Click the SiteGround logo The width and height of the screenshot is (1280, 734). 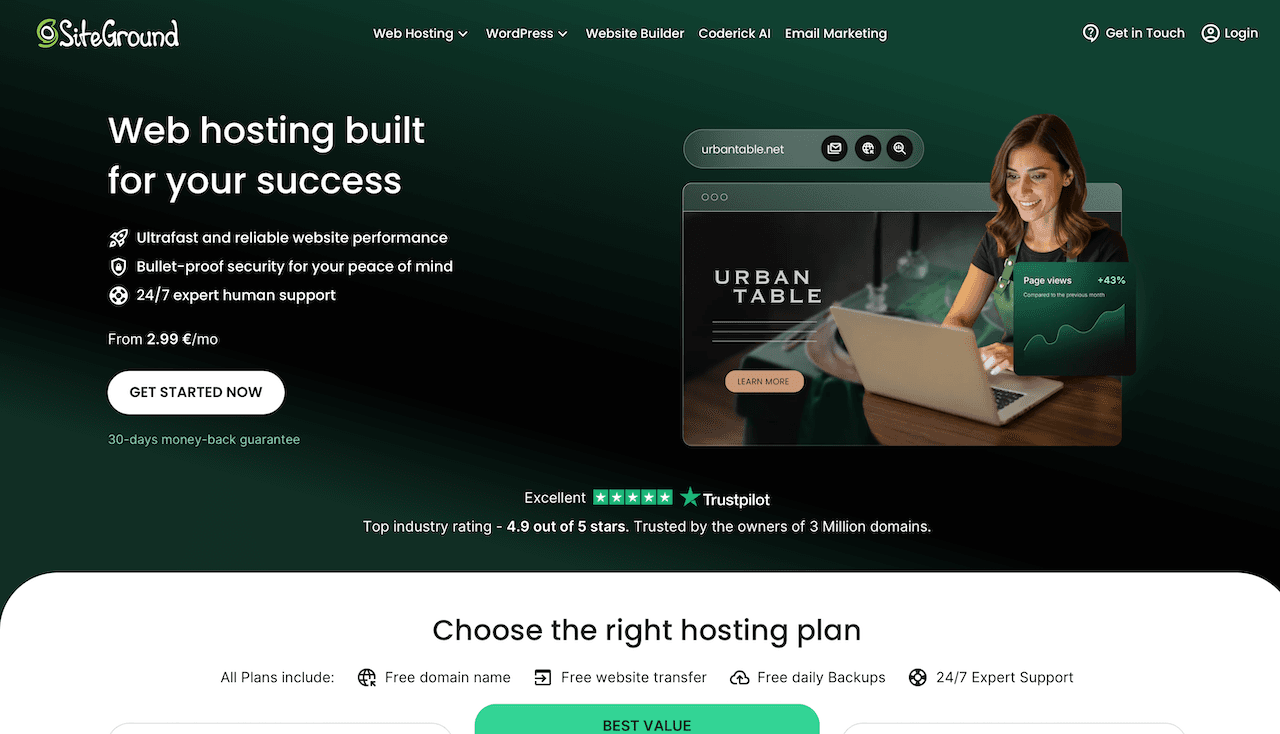coord(108,33)
